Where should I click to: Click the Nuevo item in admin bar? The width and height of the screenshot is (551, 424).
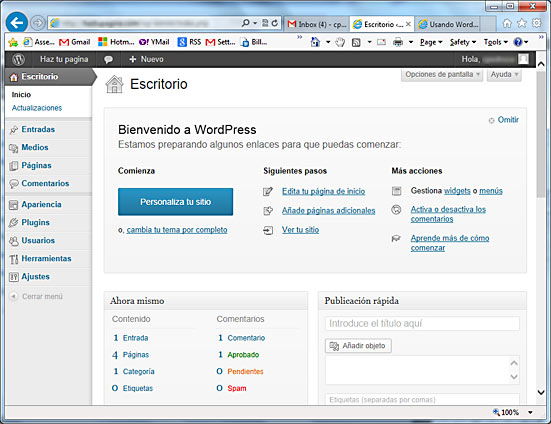point(146,59)
